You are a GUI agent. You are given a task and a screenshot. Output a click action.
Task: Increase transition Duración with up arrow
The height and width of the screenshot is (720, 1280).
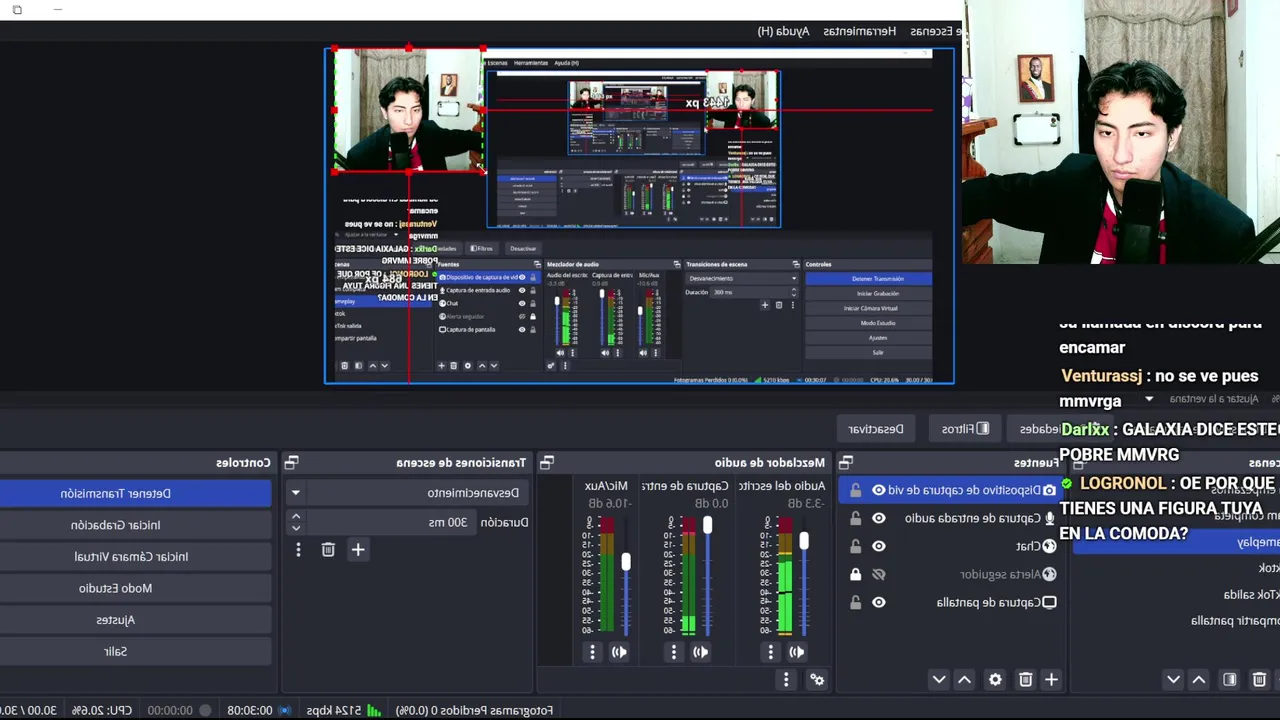[x=295, y=517]
